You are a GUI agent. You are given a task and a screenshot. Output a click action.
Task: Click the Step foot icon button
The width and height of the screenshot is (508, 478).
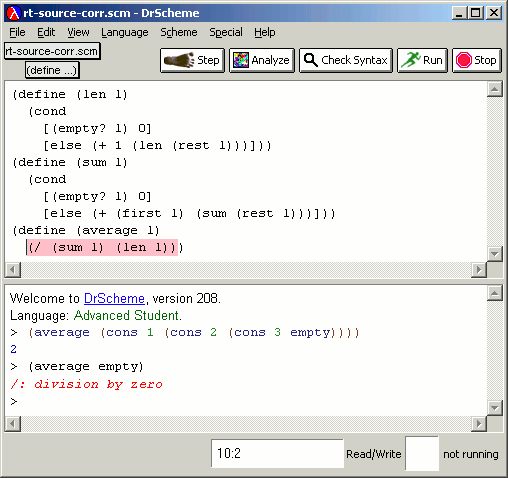tap(192, 60)
